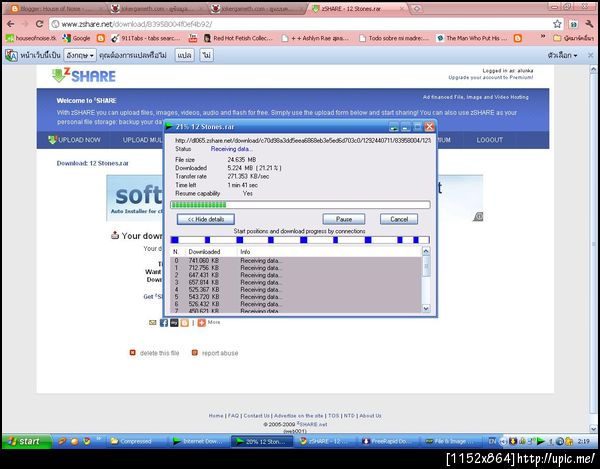Minimize download dialog to tray icon
Screen dimensions: 600x469
click(394, 127)
